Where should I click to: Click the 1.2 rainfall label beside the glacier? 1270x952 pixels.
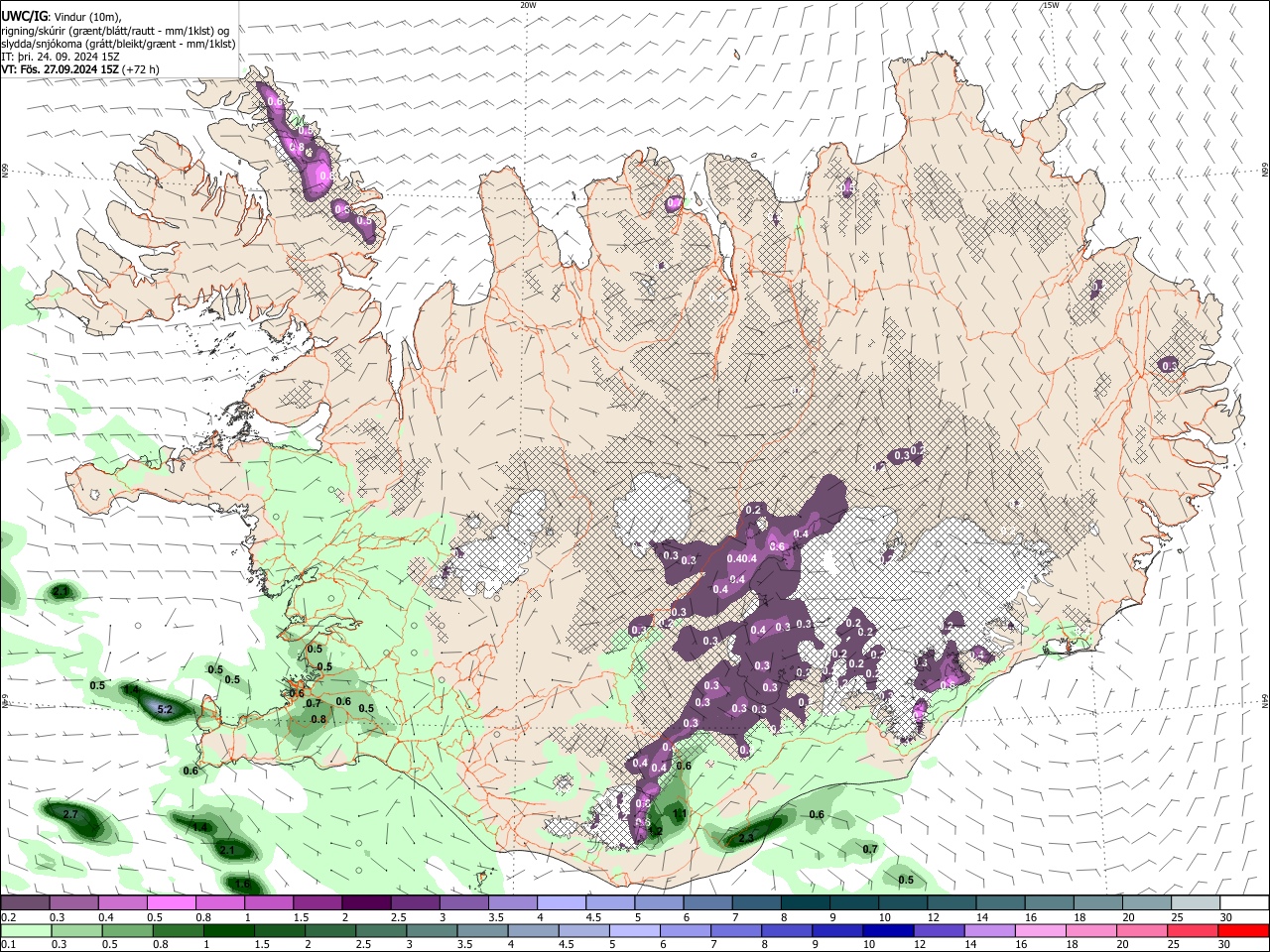click(x=656, y=831)
